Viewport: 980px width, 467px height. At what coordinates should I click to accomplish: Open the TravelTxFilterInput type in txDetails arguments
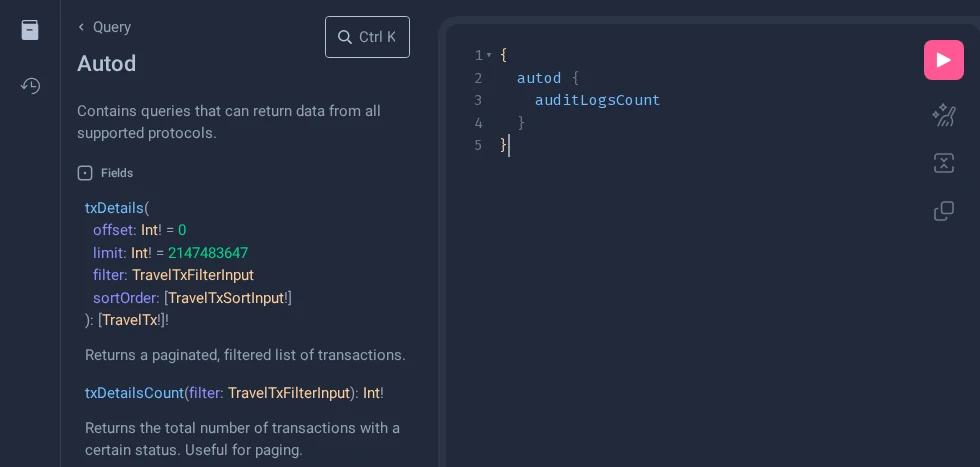point(193,275)
